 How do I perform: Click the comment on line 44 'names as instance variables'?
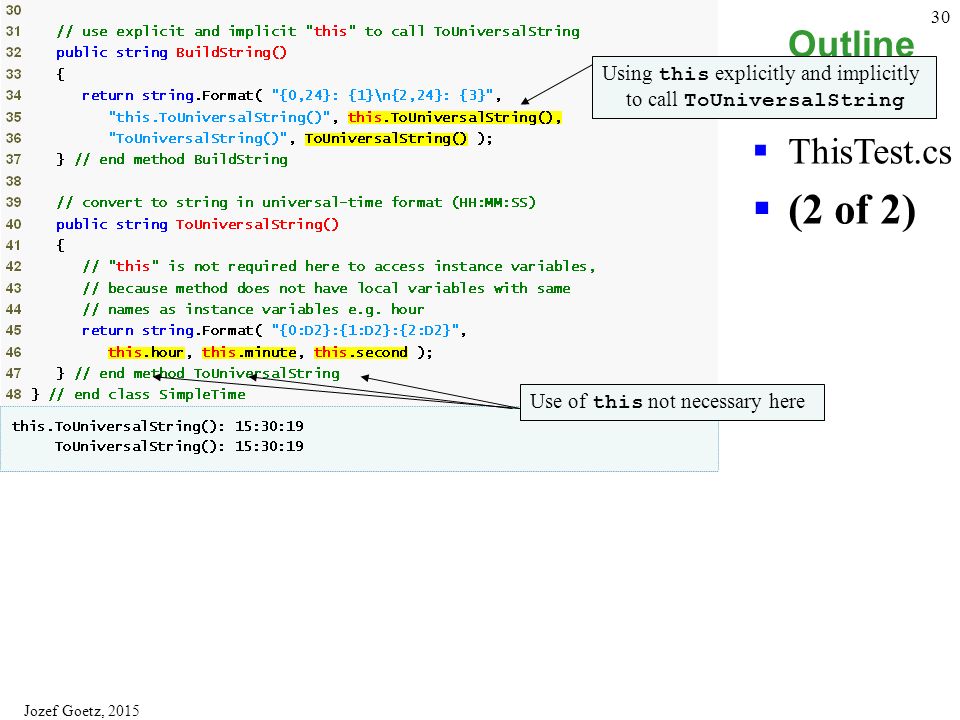[x=253, y=309]
